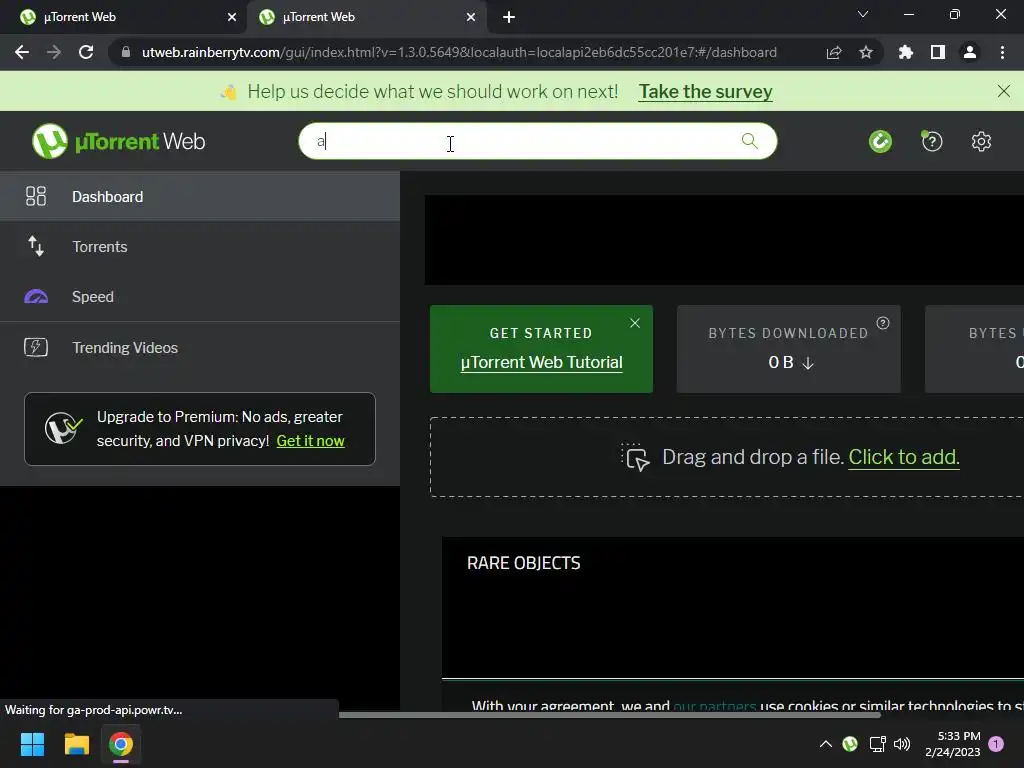Click the site lock icon
1024x768 pixels.
[x=126, y=52]
